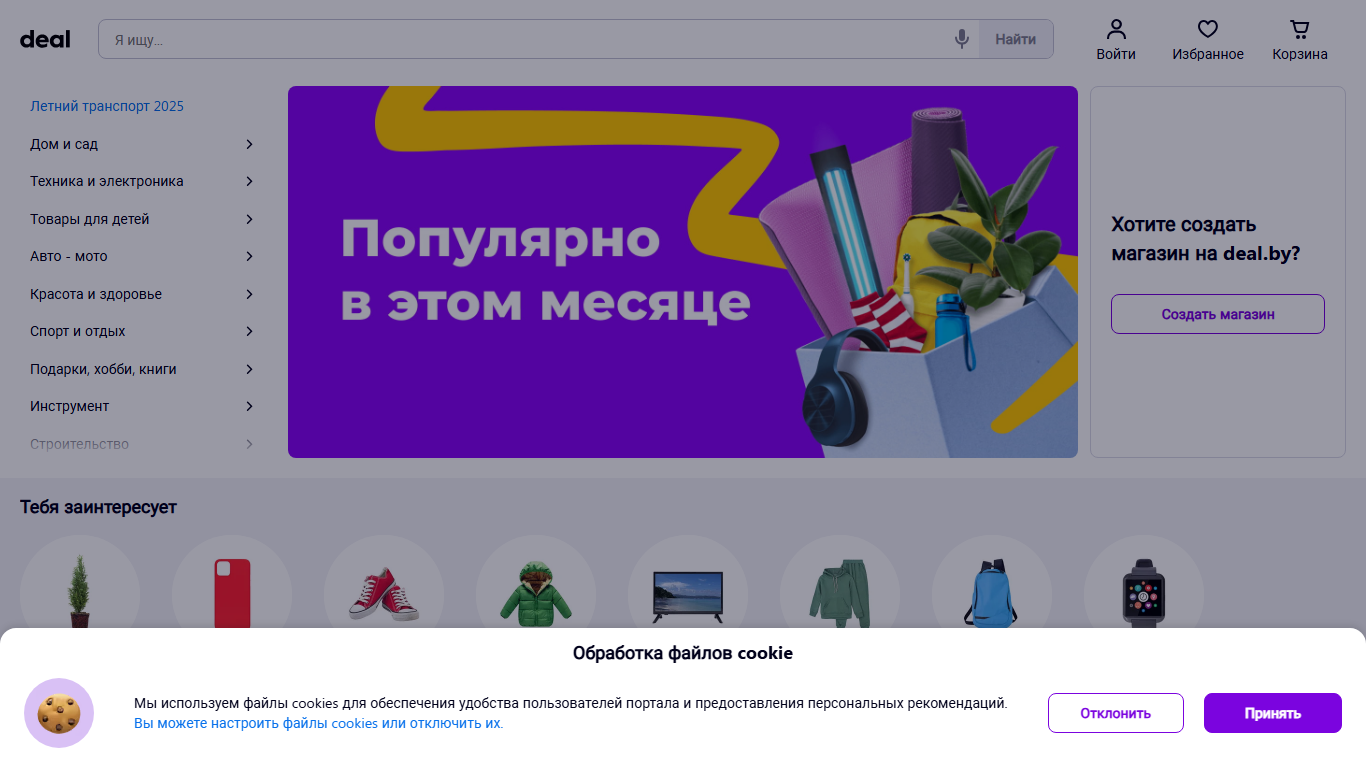This screenshot has height=768, width=1366.
Task: Click the Найти search button
Action: point(1016,39)
